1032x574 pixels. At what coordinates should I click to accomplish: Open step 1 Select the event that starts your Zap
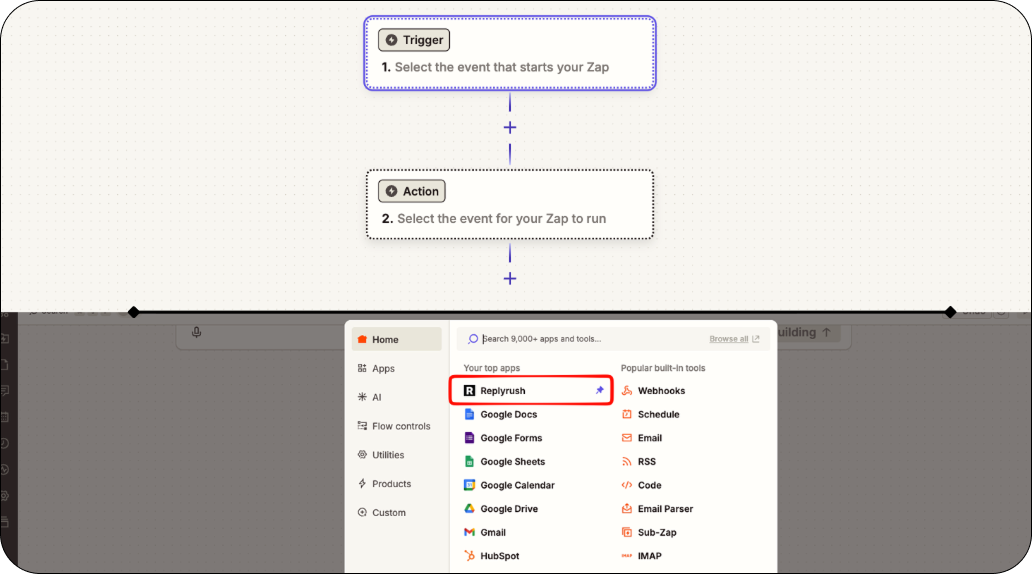click(510, 53)
